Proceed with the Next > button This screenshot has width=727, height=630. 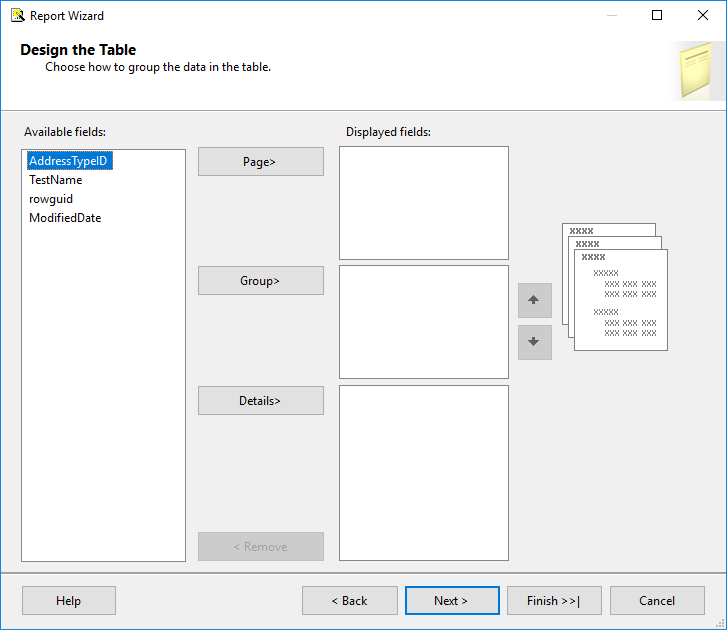click(x=451, y=601)
